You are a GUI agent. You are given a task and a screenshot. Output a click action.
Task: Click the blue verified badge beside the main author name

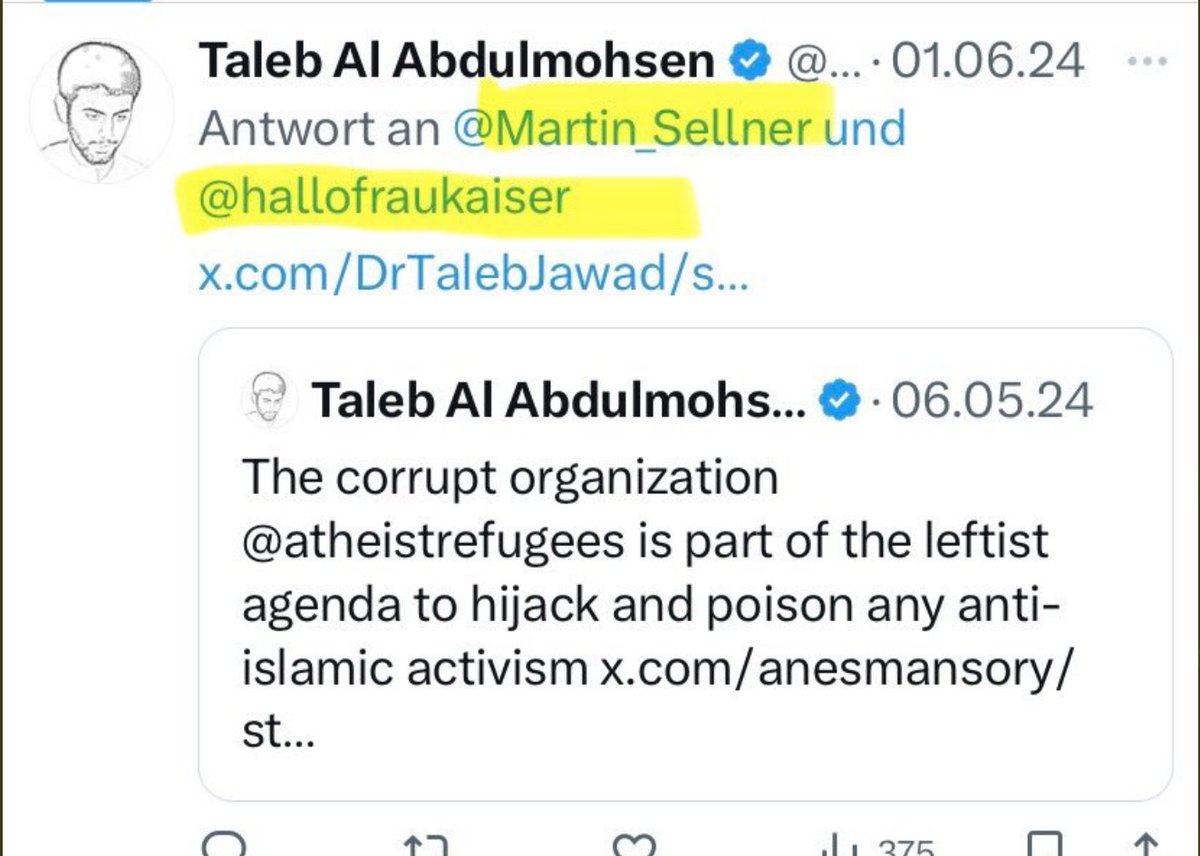[752, 62]
